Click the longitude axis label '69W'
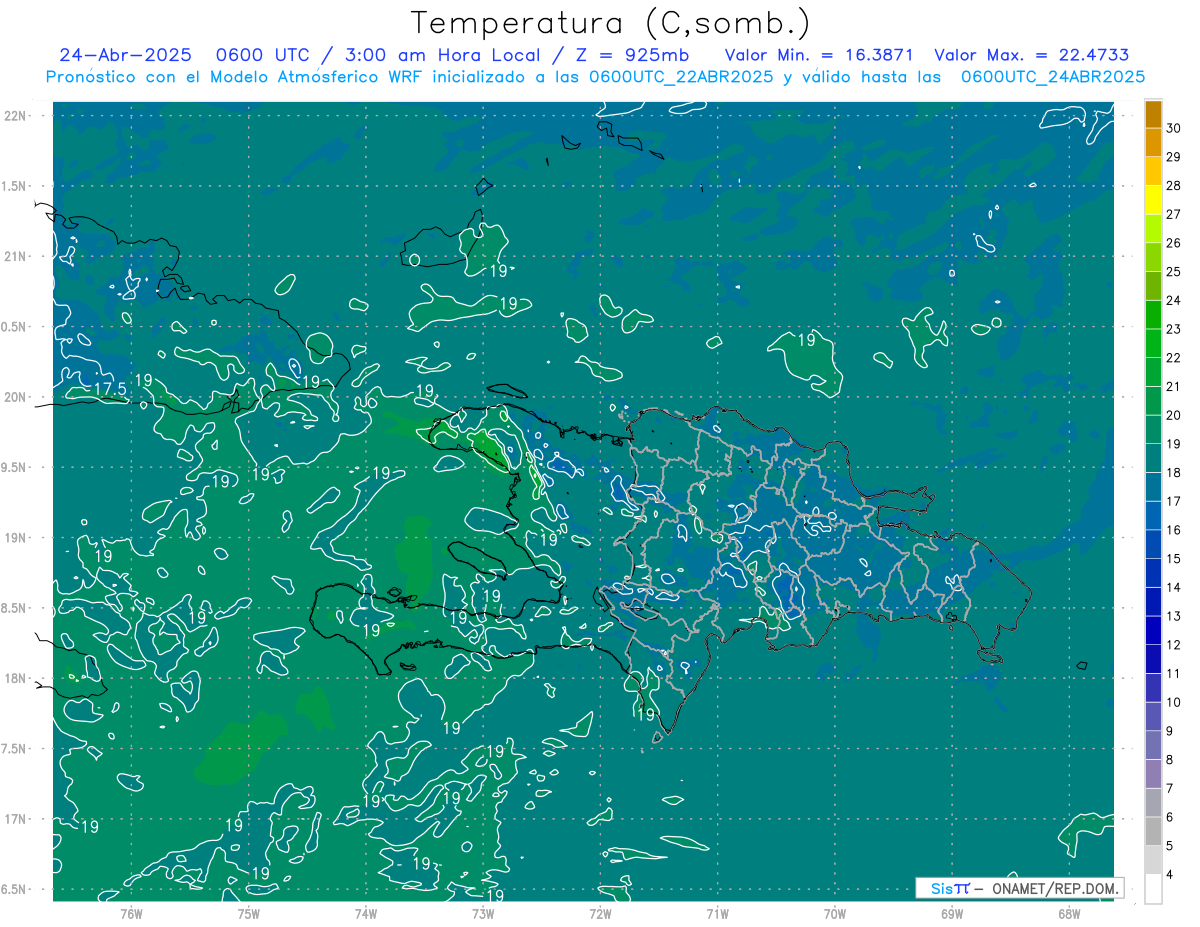 pos(952,913)
